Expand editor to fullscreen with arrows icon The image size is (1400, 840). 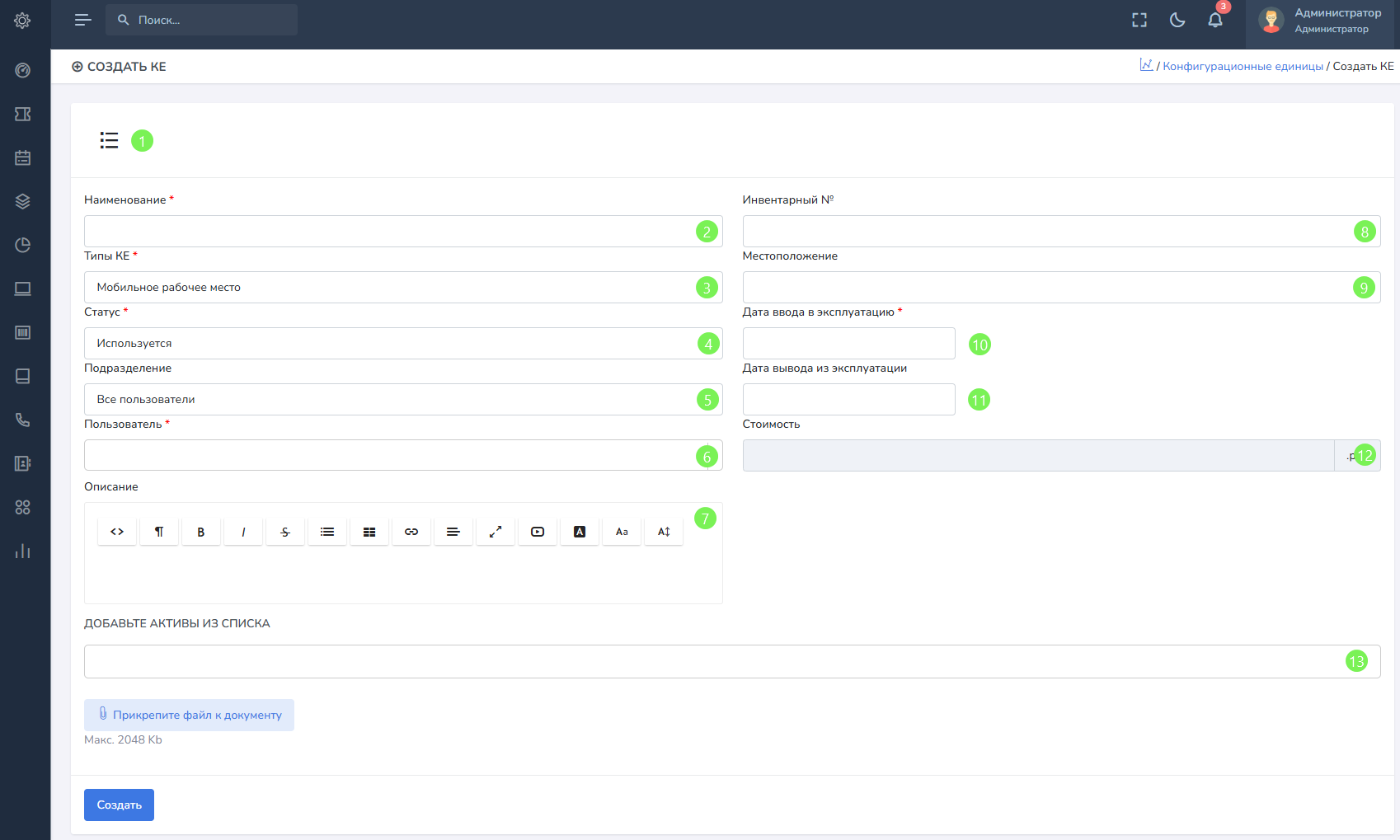(495, 532)
